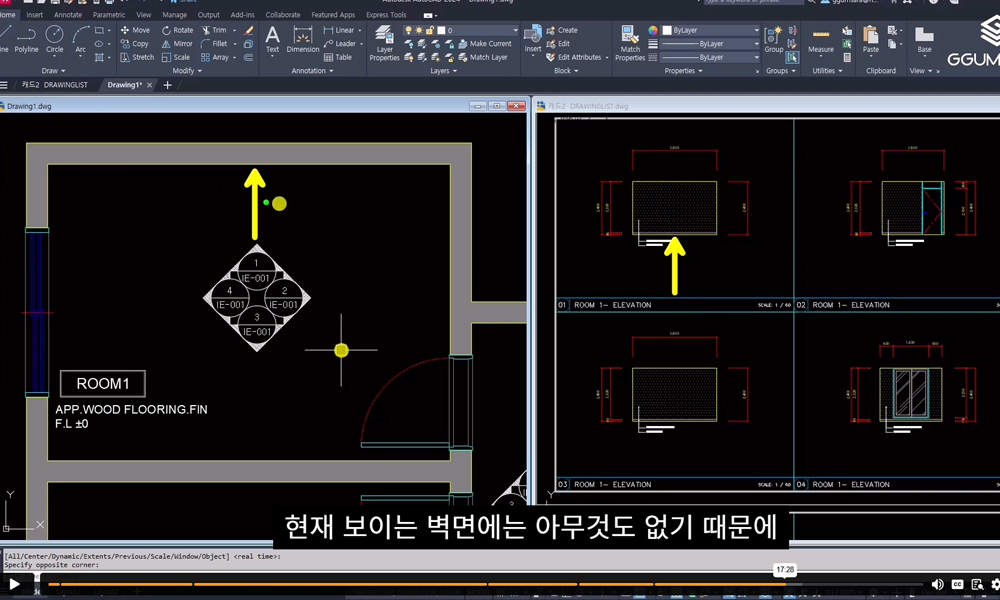The width and height of the screenshot is (1000, 600).
Task: Open the file tabs hamburger menu
Action: pos(4,85)
